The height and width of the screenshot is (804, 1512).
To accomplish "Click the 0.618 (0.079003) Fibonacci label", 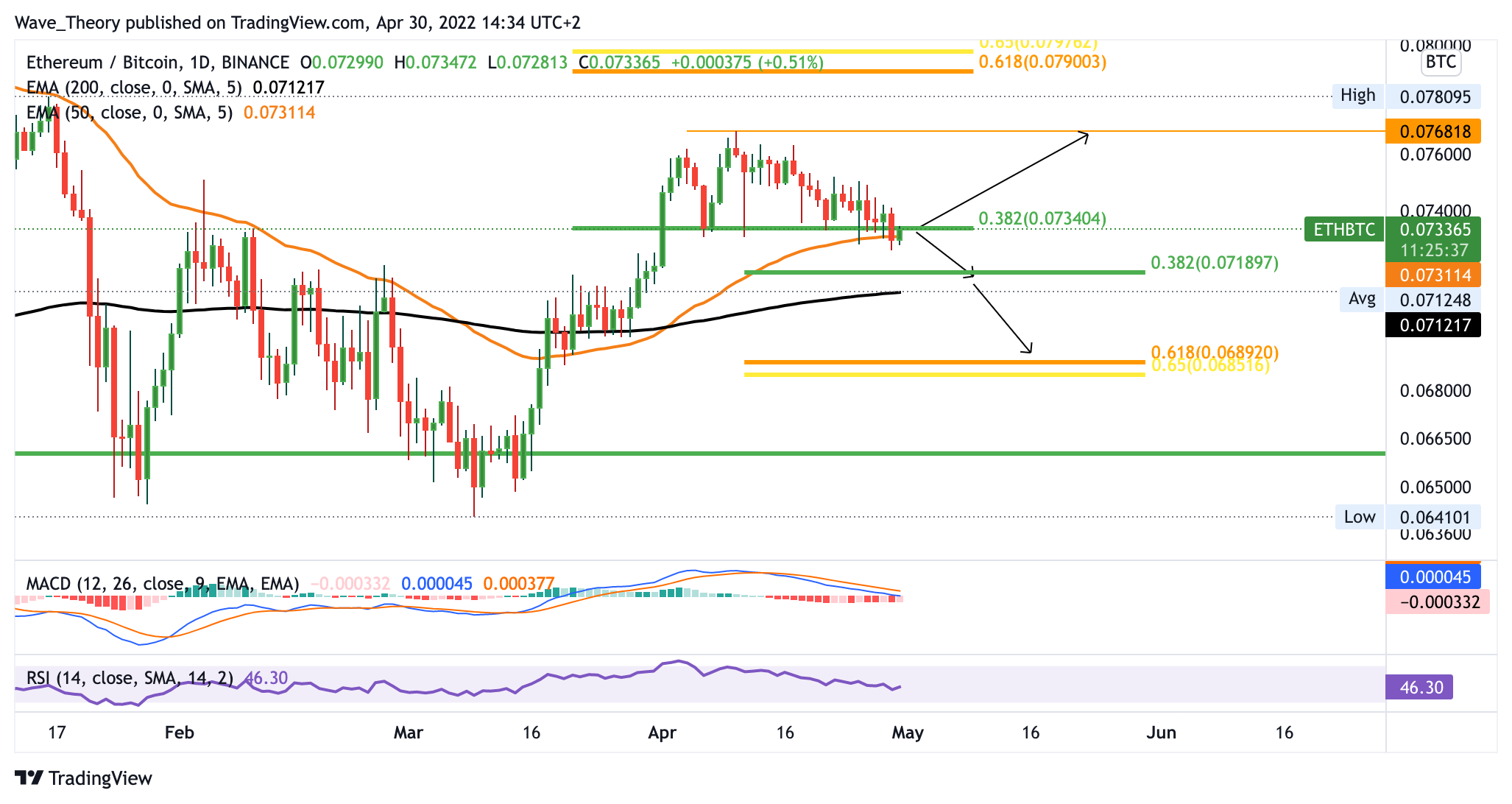I will [1042, 62].
